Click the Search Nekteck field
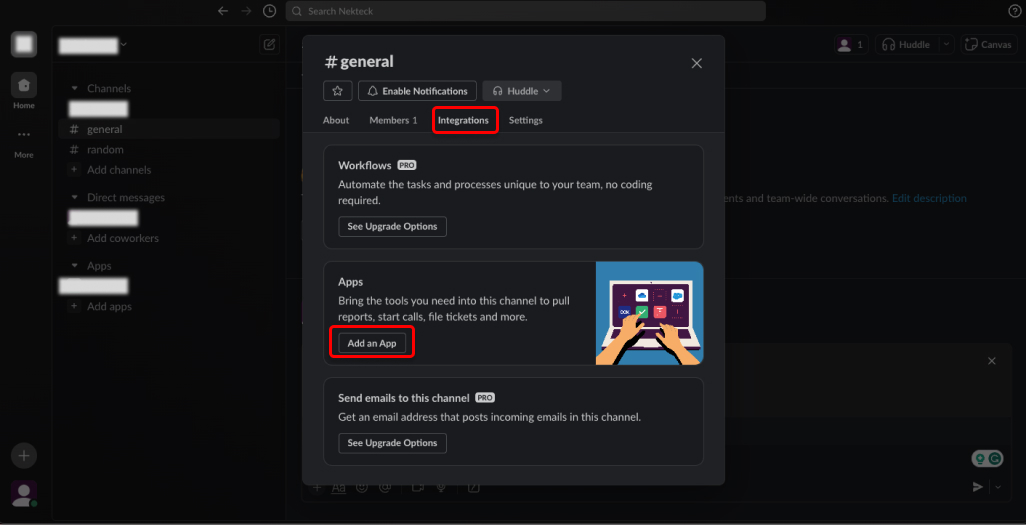Screen dimensions: 1026x525 (525, 11)
